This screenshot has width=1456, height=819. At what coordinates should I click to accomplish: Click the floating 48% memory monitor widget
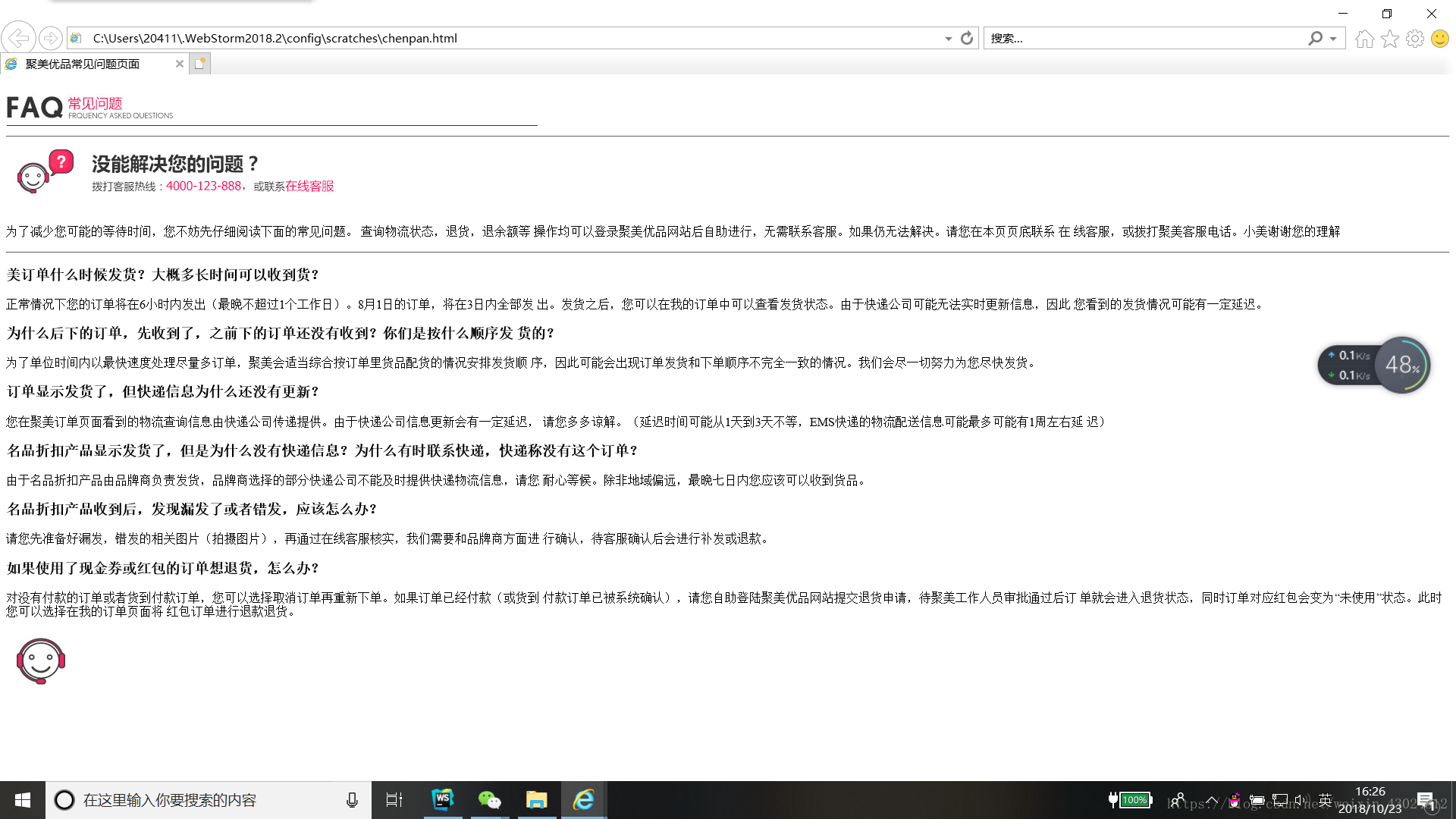click(x=1401, y=365)
